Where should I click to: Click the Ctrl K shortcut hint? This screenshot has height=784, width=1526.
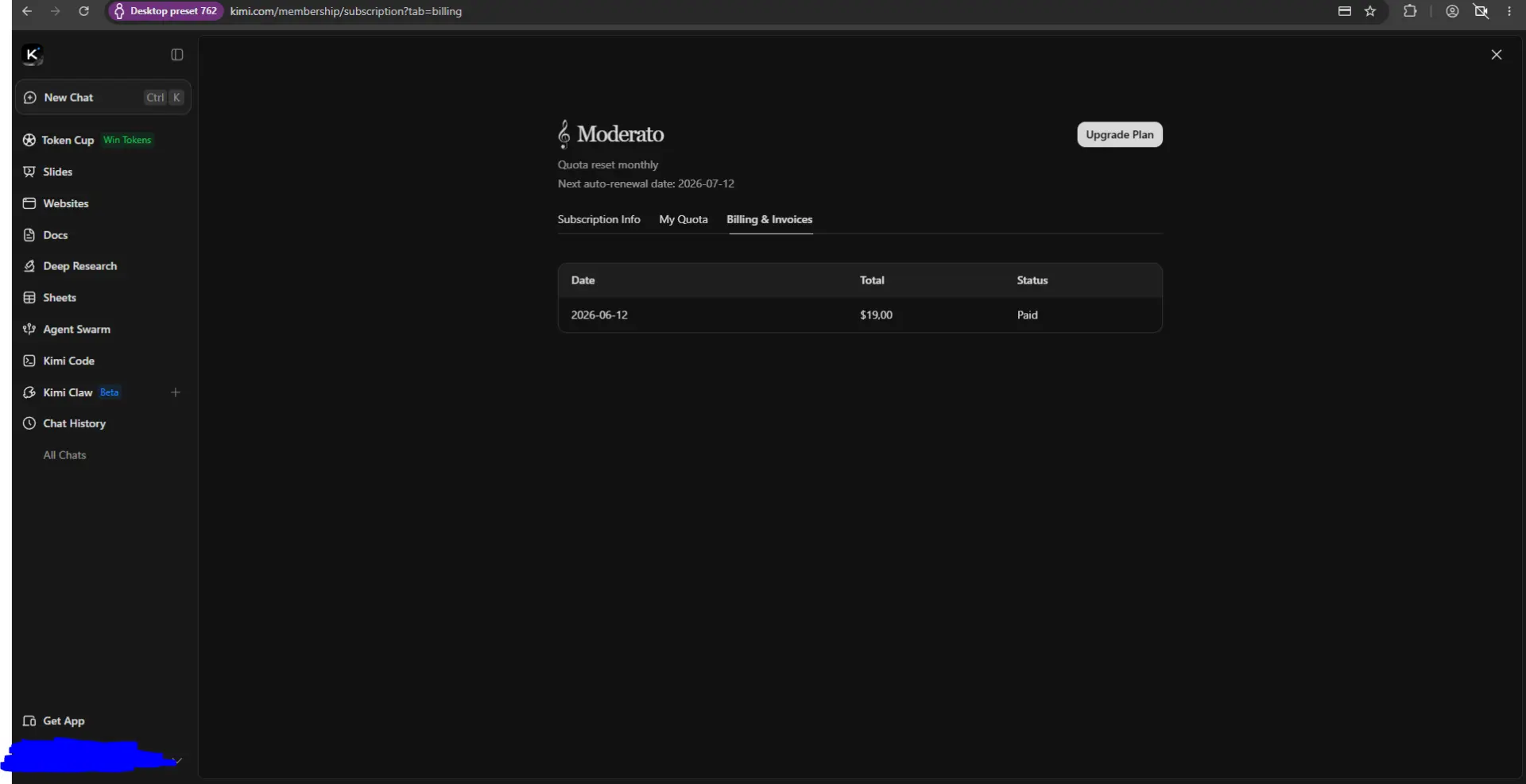tap(164, 98)
